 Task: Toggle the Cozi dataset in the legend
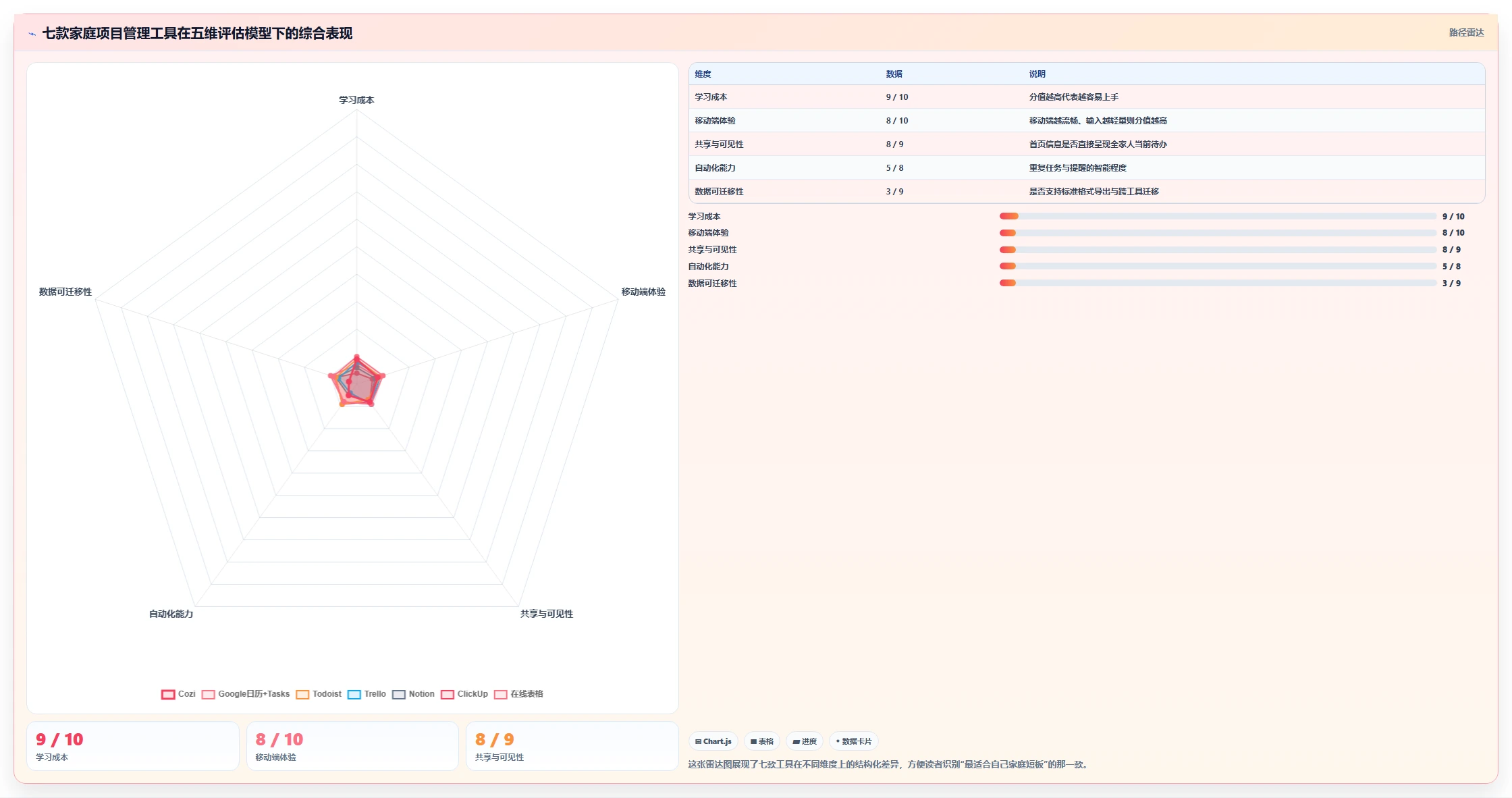tap(178, 694)
